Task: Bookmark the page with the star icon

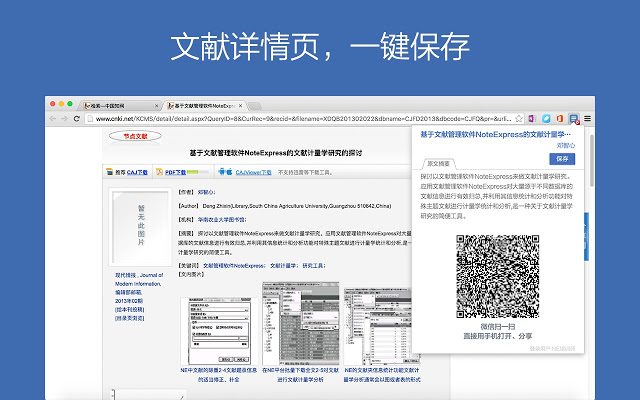Action: [x=519, y=118]
